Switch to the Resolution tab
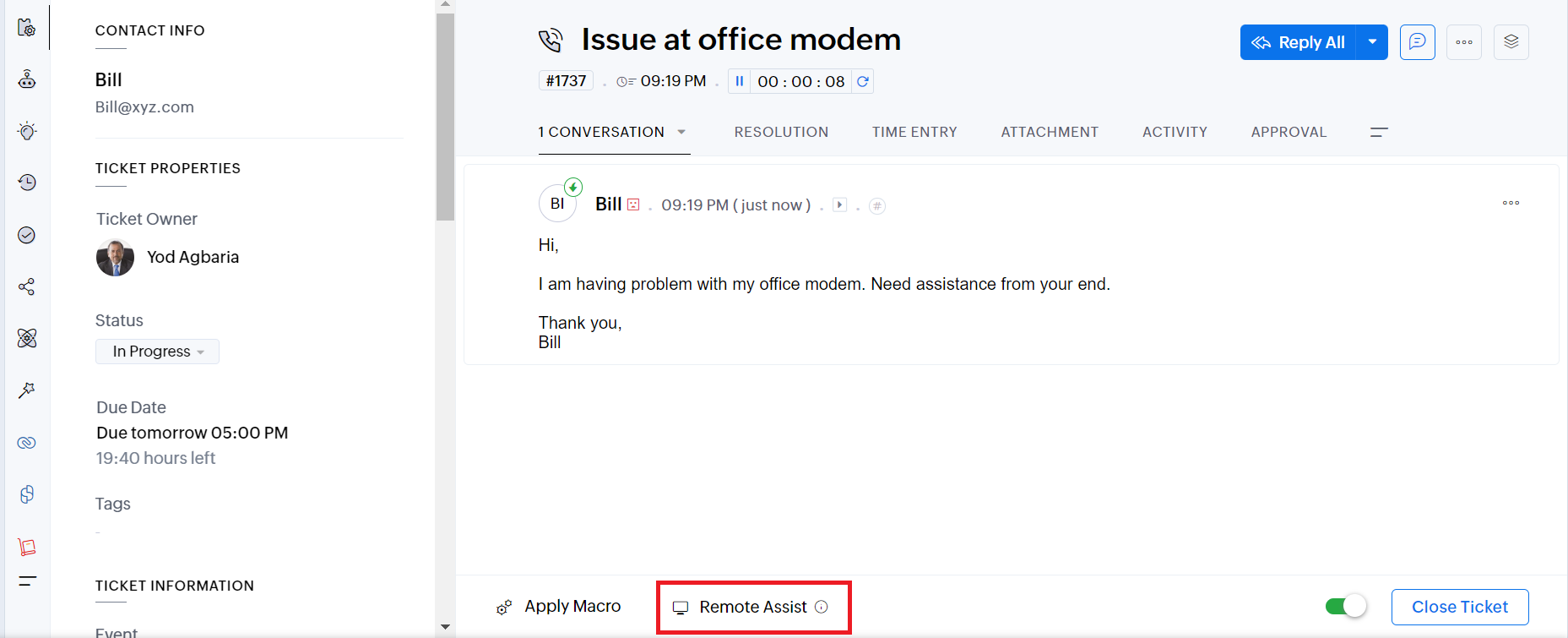Viewport: 1568px width, 638px height. (x=781, y=132)
